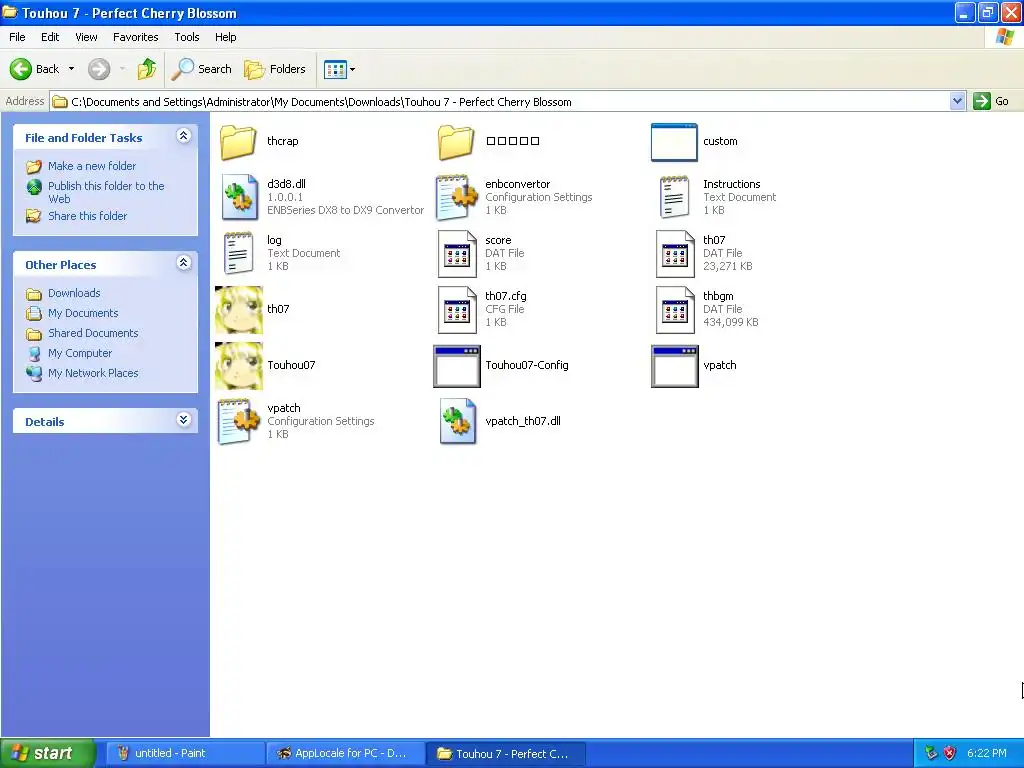This screenshot has height=768, width=1024.
Task: Click the Forward navigation arrow
Action: (99, 69)
